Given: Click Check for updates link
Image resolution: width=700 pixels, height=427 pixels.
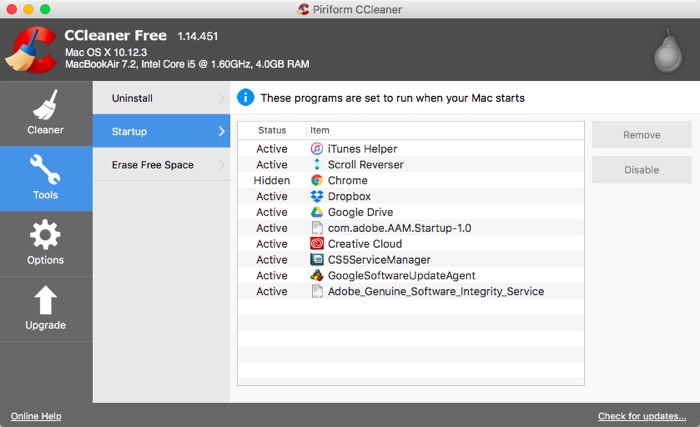Looking at the screenshot, I should coord(642,416).
